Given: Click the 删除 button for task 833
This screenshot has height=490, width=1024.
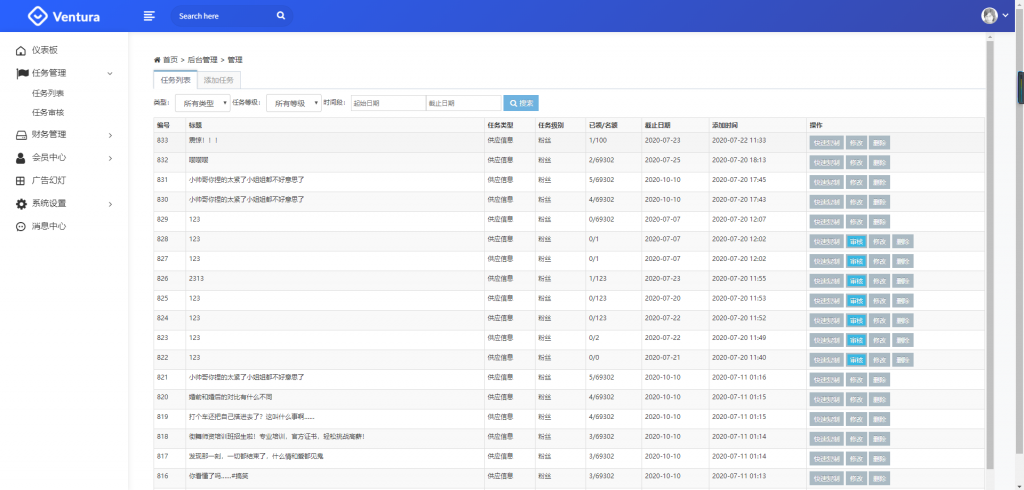Looking at the screenshot, I should pos(878,142).
